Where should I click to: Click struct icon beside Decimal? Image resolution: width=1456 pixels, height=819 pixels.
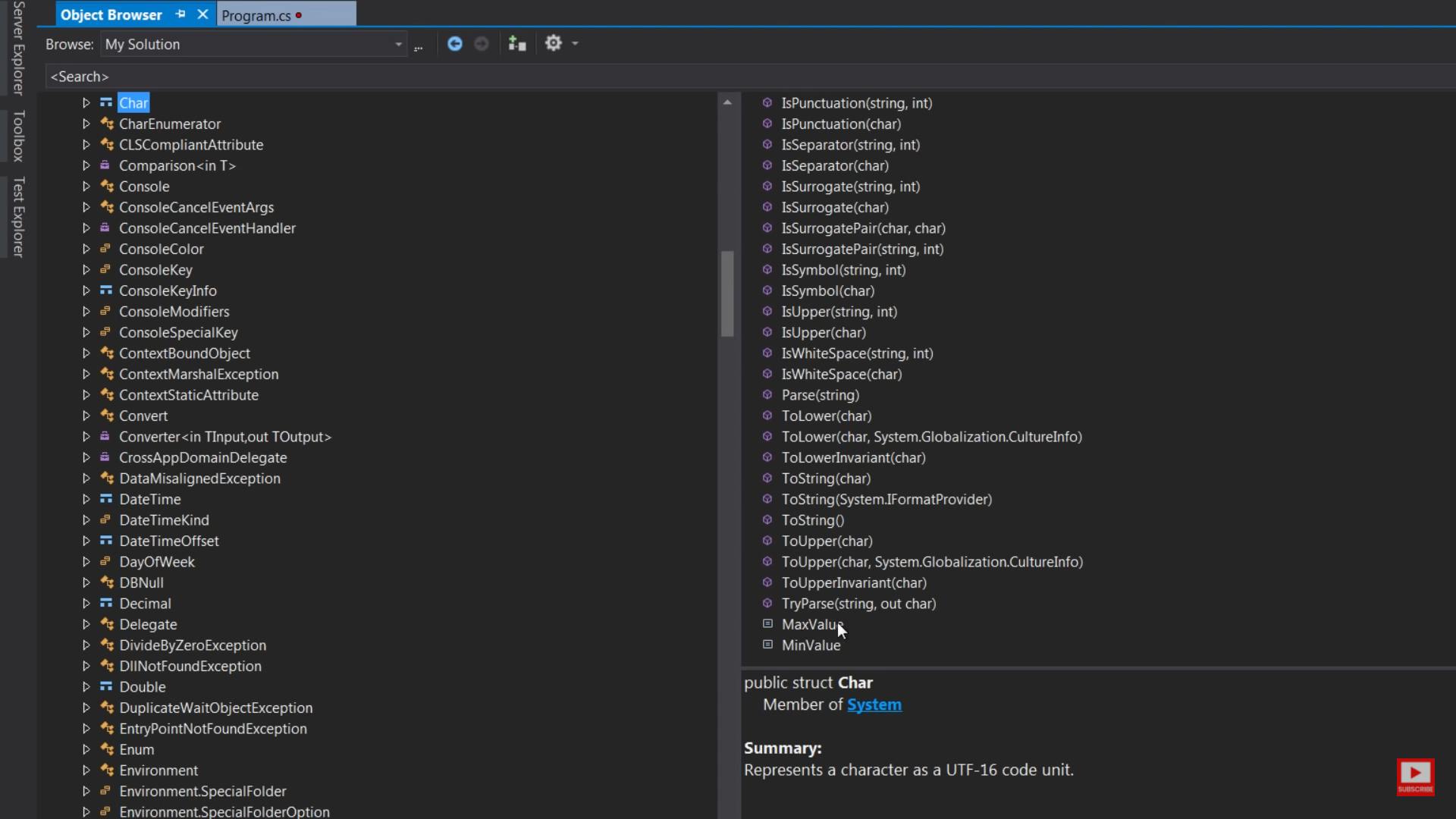106,604
